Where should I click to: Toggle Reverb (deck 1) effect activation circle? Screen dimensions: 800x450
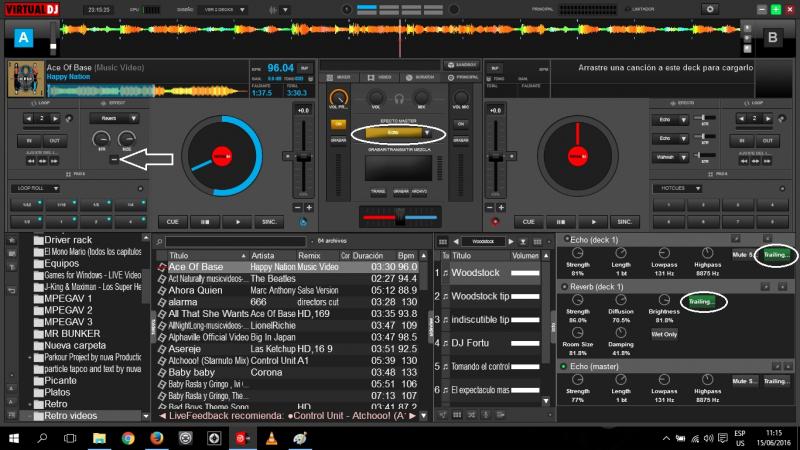(x=564, y=287)
